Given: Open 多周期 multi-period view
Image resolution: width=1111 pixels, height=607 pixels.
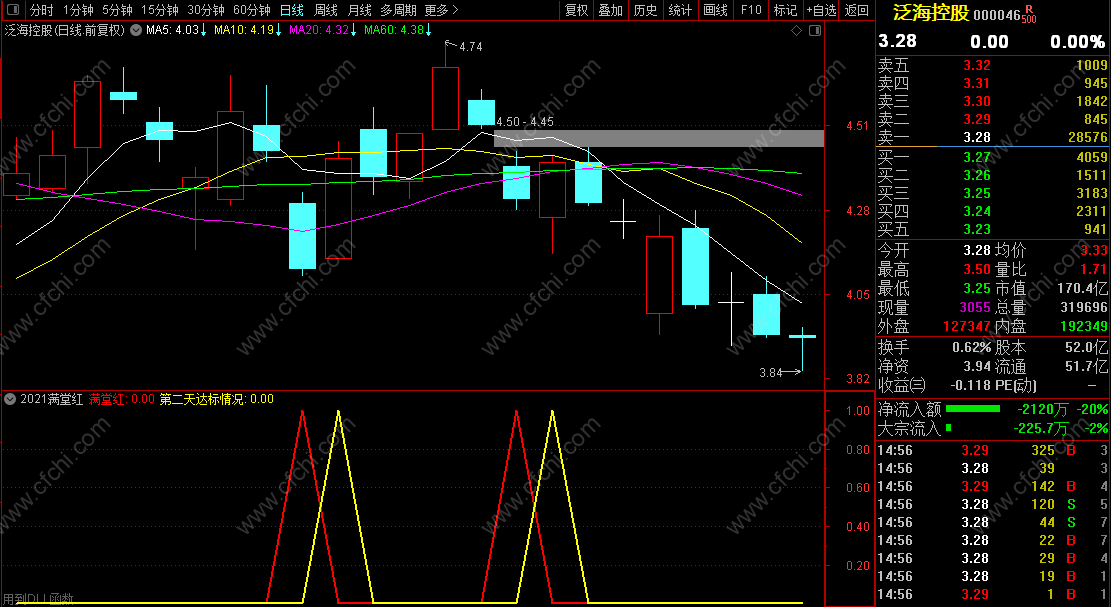Looking at the screenshot, I should pos(398,10).
